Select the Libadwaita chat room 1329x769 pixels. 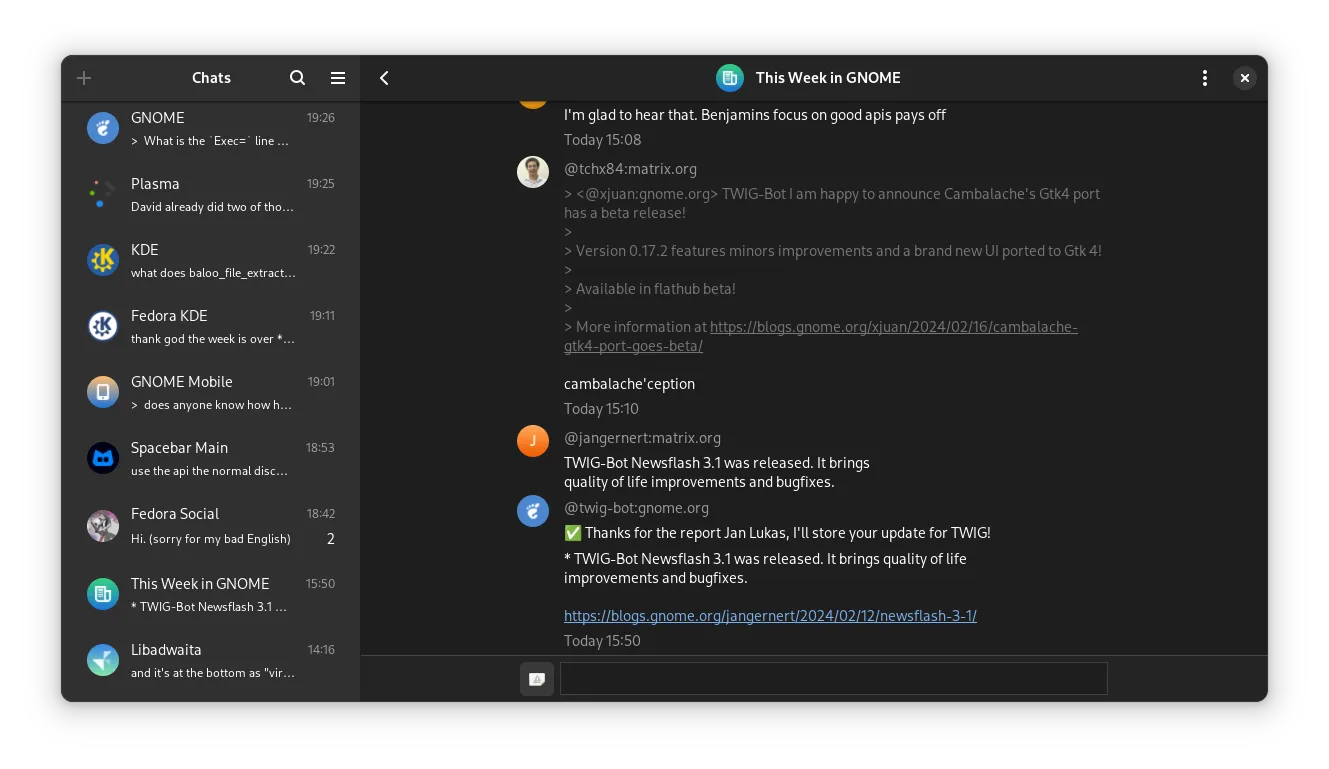211,660
